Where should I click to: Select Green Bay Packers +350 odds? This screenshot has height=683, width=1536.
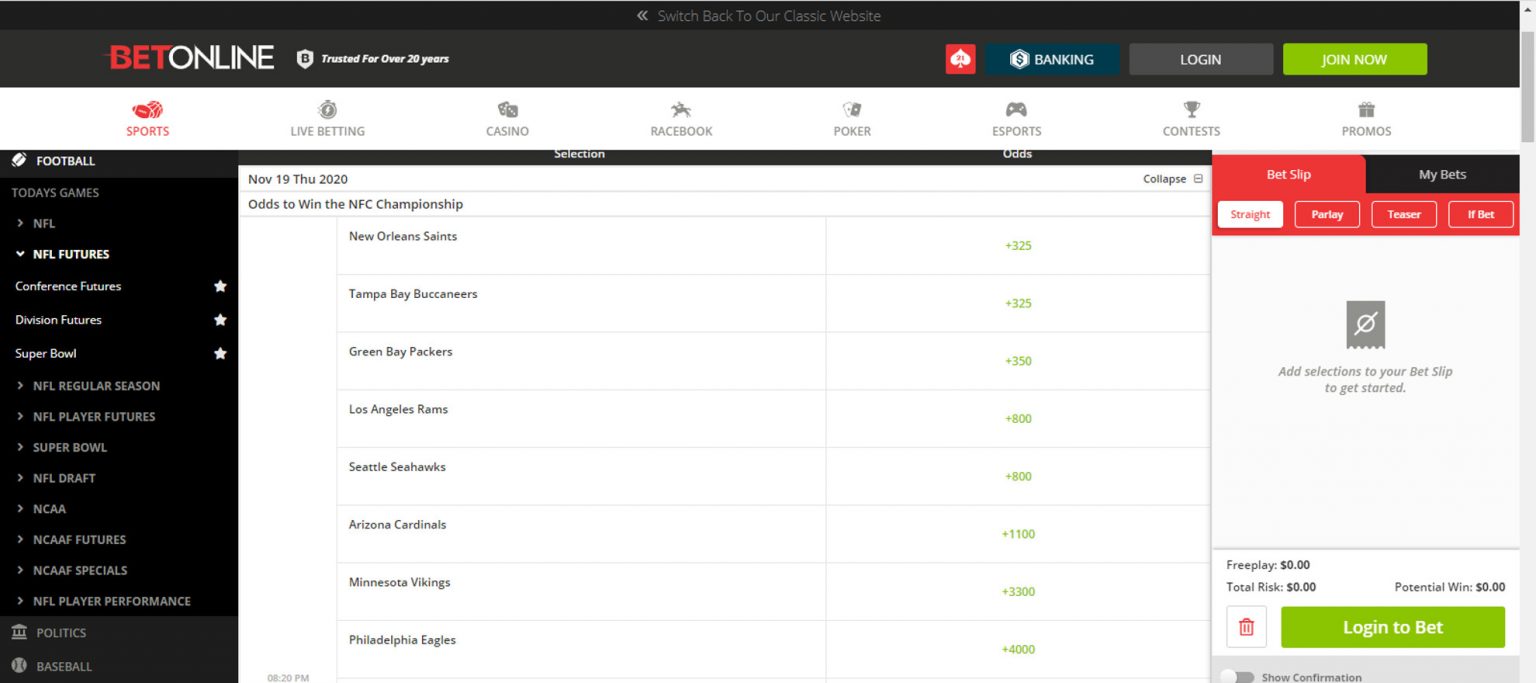(1017, 361)
